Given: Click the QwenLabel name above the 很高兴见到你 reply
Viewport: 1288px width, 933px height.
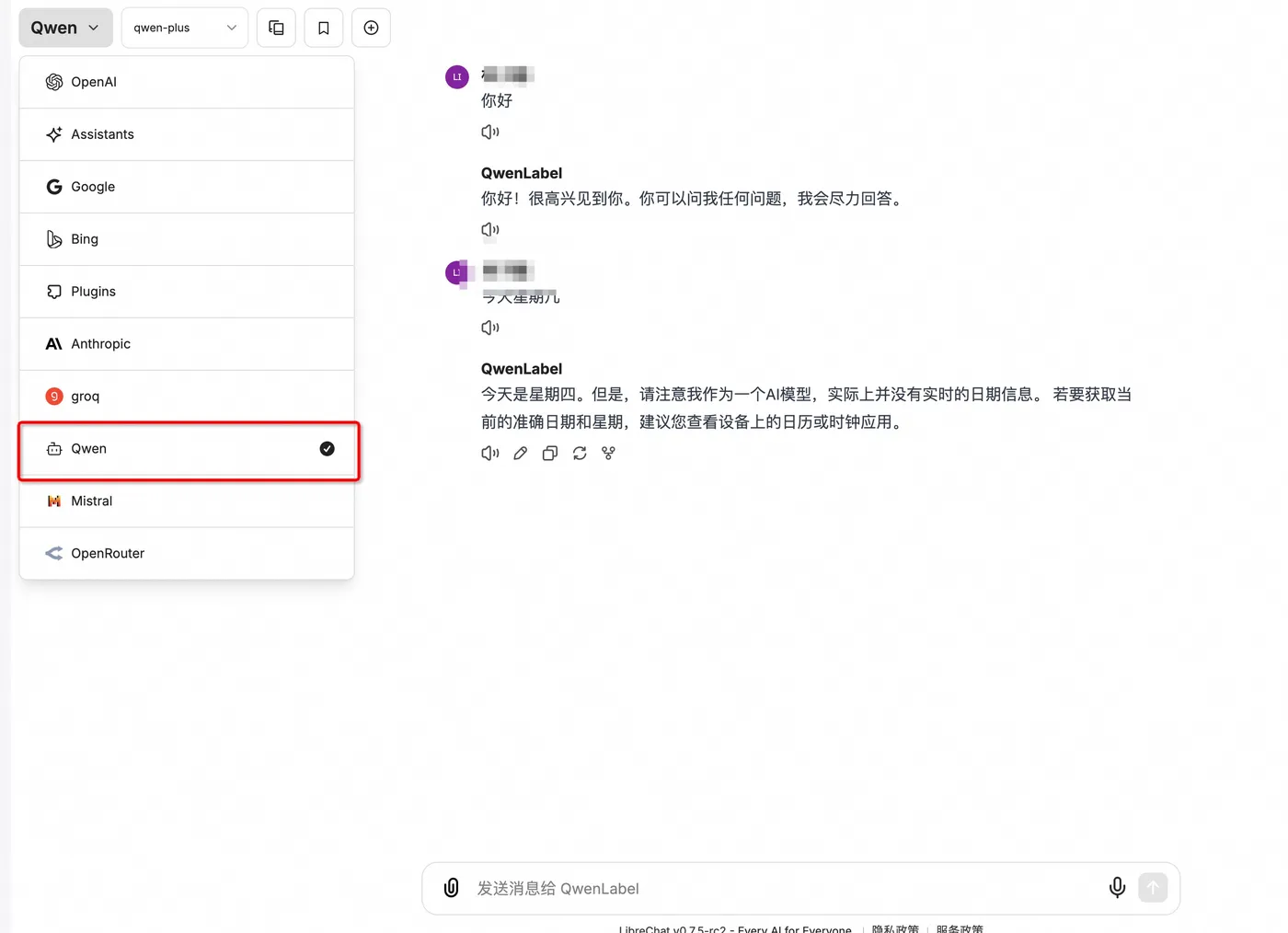Looking at the screenshot, I should 522,173.
